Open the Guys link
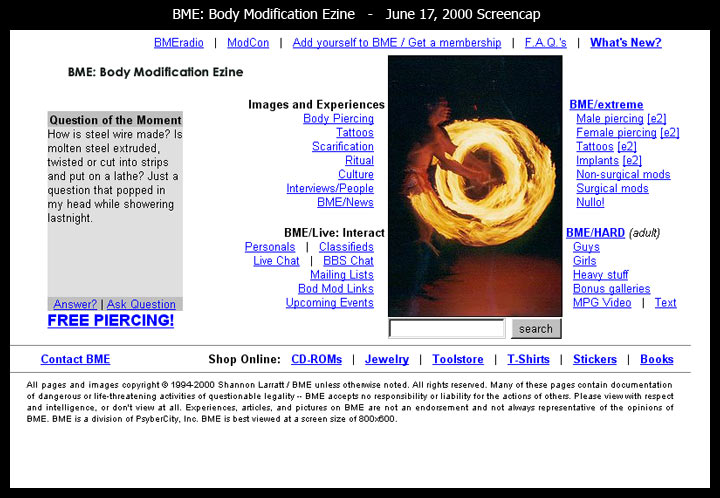Viewport: 720px width, 498px height. coord(586,247)
